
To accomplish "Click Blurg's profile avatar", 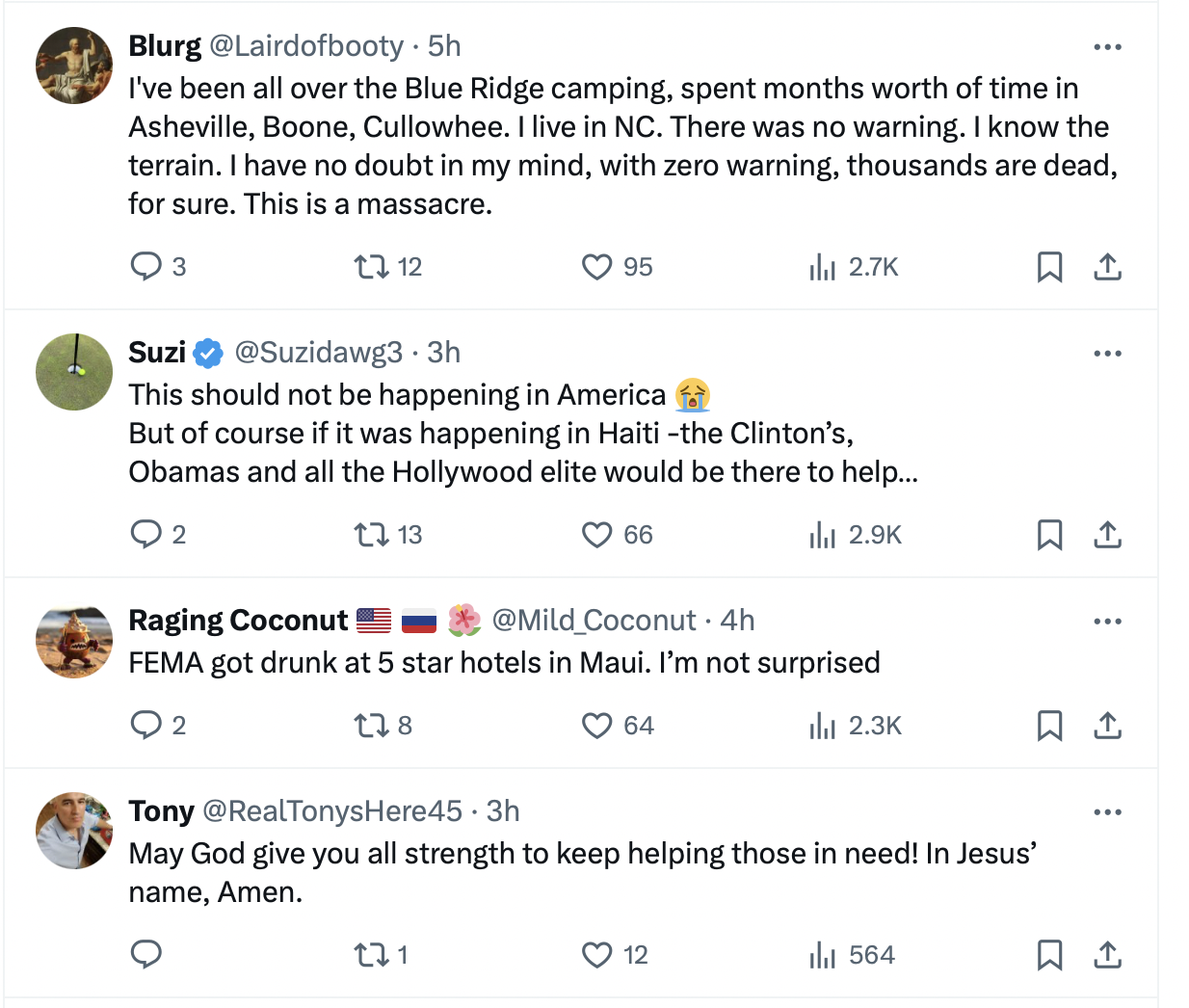I will click(x=74, y=65).
